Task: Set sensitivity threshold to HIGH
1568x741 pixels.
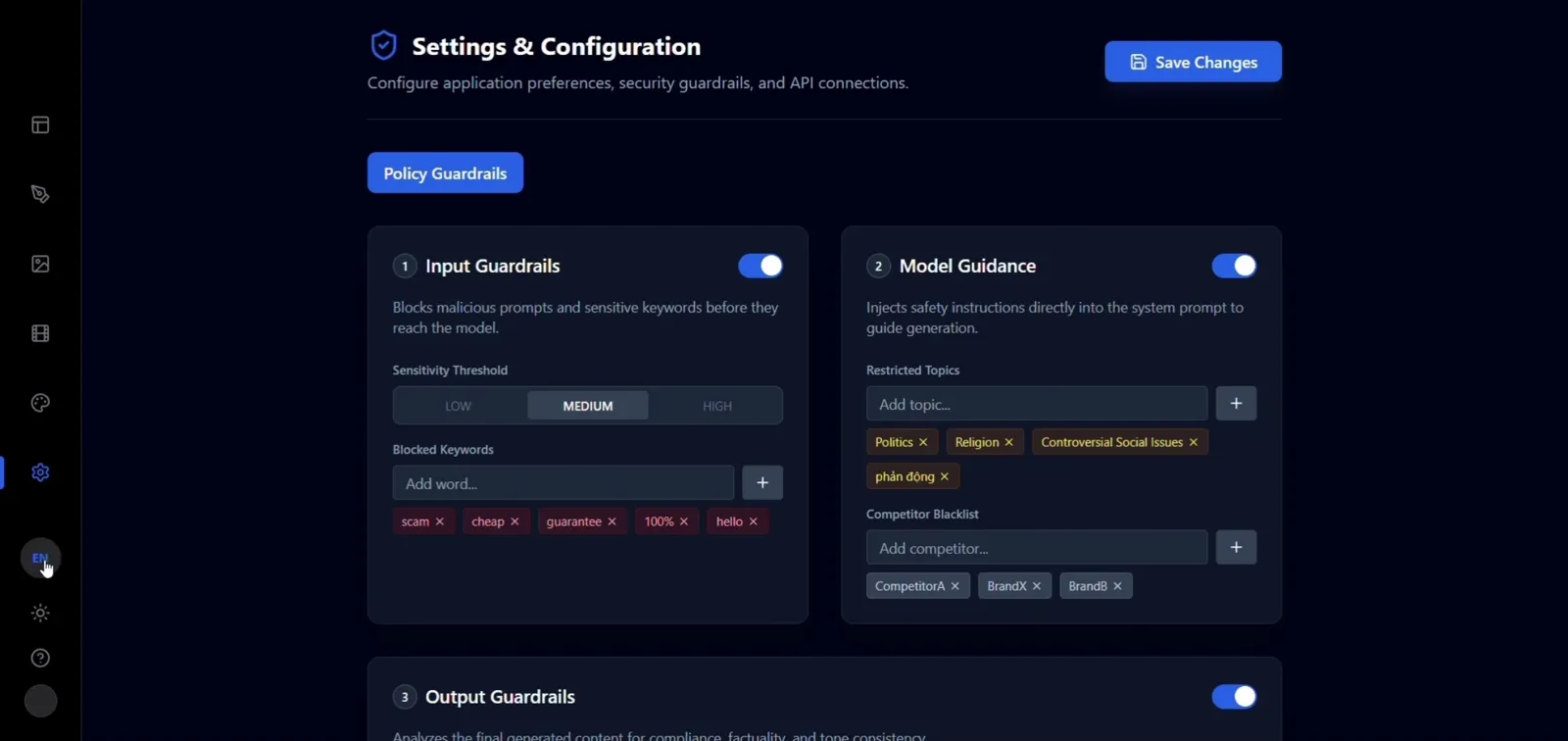Action: (x=717, y=406)
